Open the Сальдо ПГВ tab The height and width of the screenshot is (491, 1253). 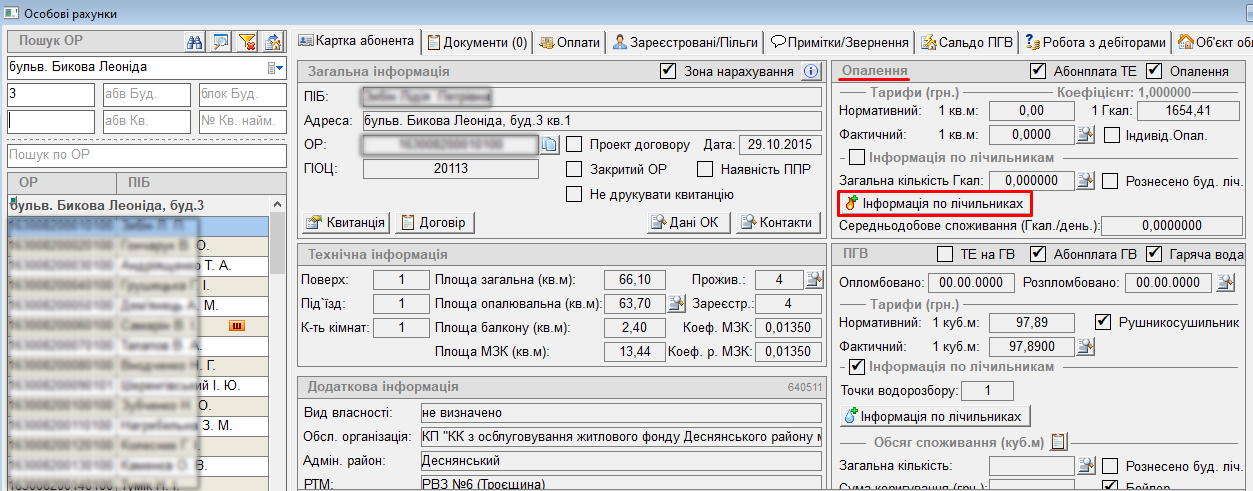966,42
